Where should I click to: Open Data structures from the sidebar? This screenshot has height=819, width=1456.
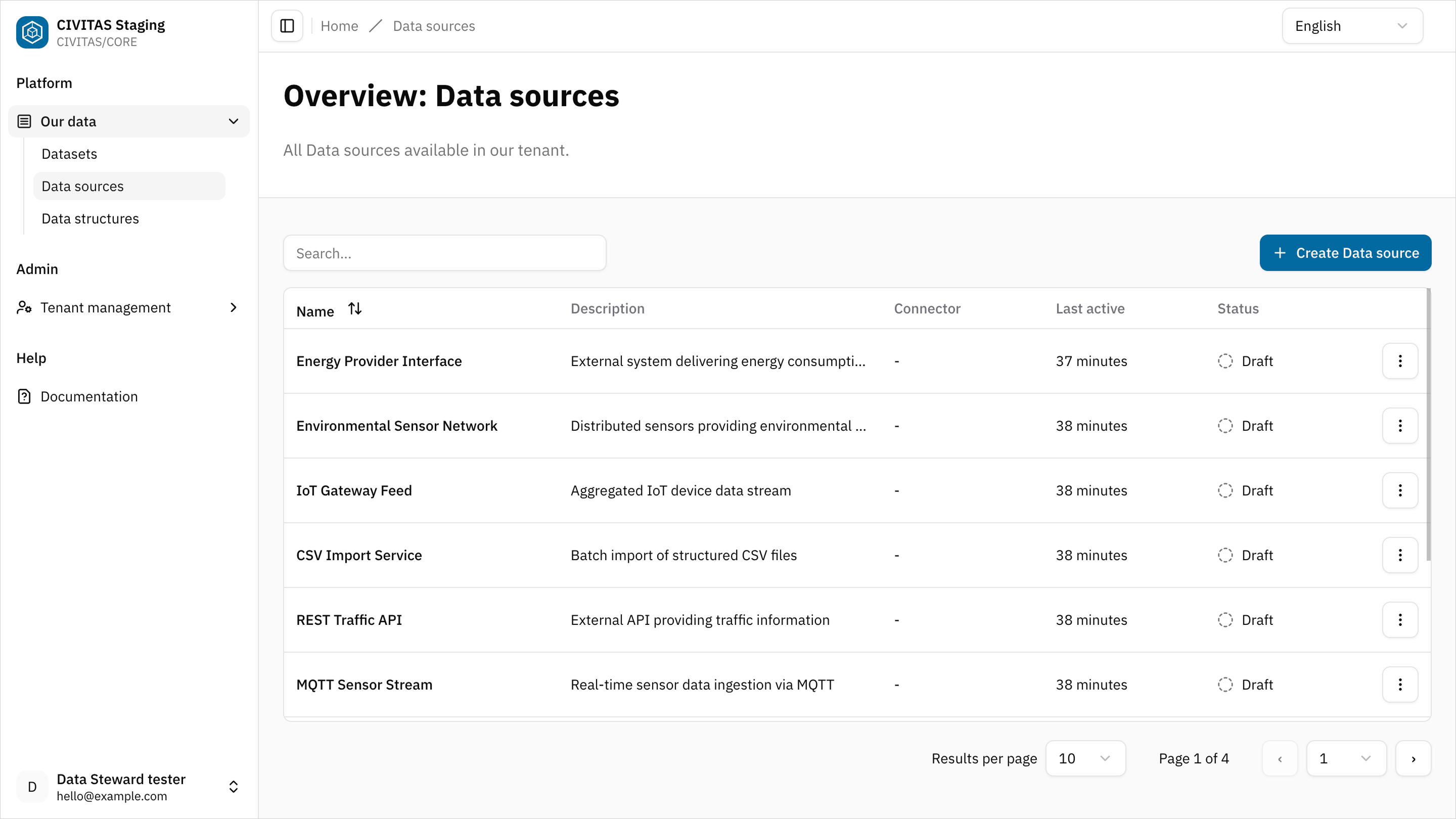point(90,218)
